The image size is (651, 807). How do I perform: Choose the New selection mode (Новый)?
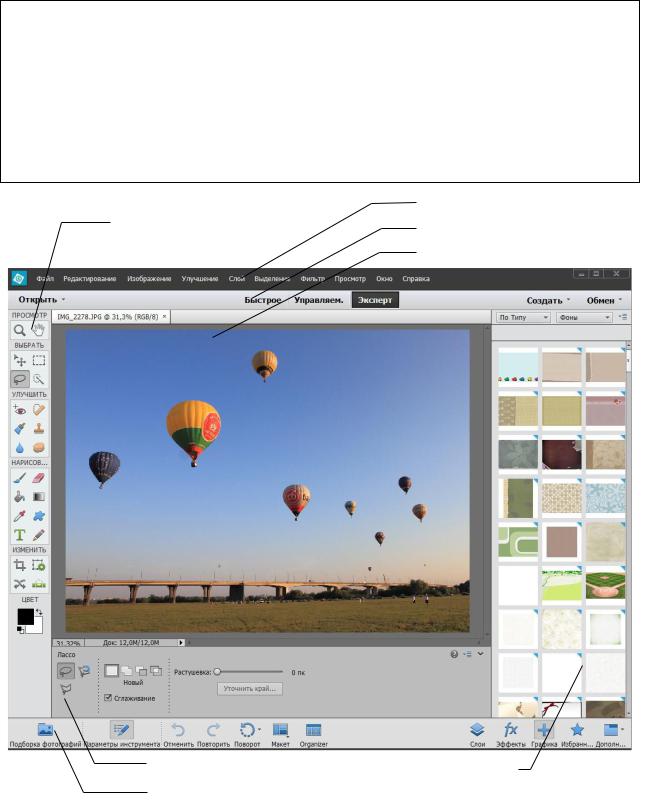[111, 671]
